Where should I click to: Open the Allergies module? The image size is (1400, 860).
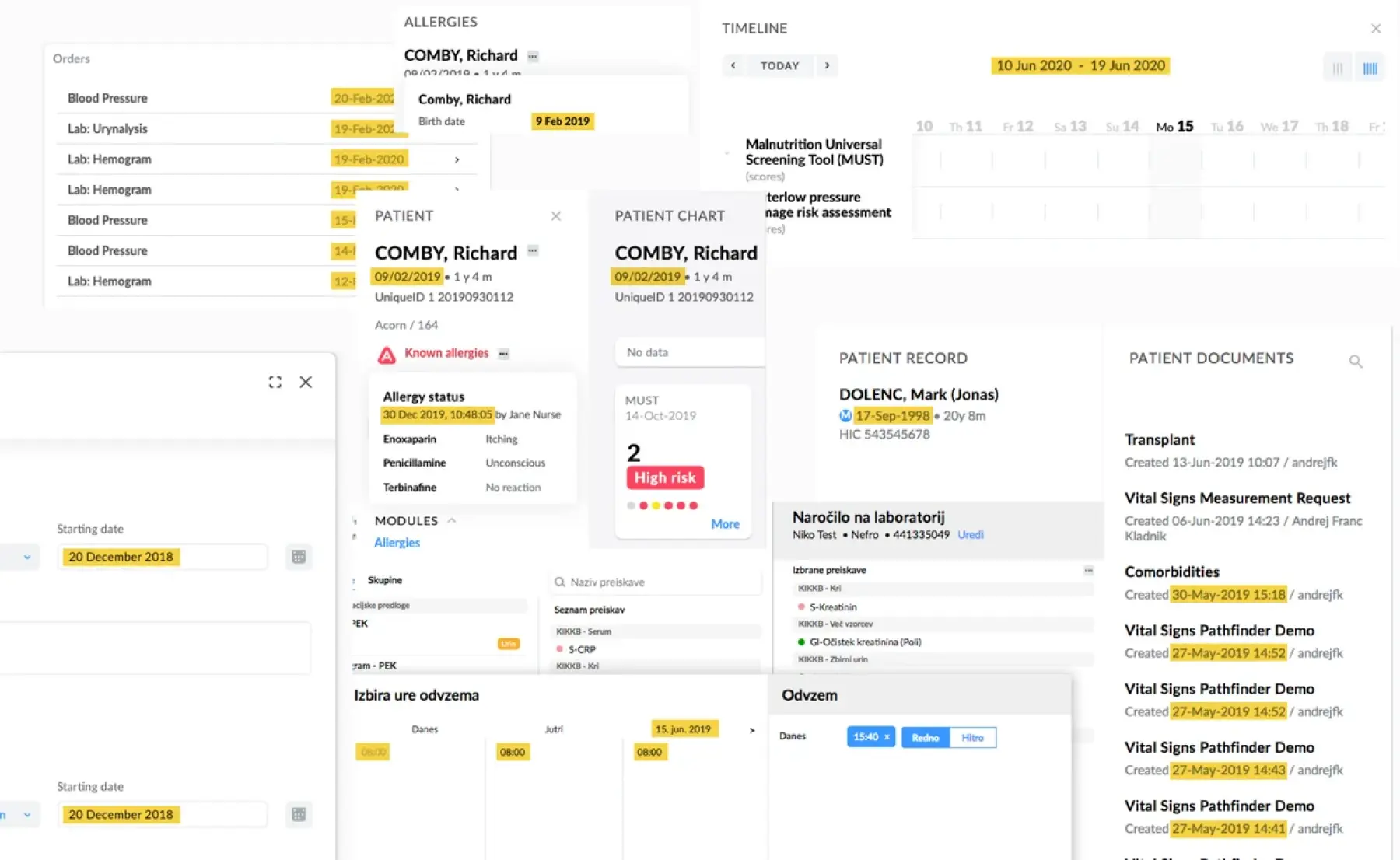397,543
